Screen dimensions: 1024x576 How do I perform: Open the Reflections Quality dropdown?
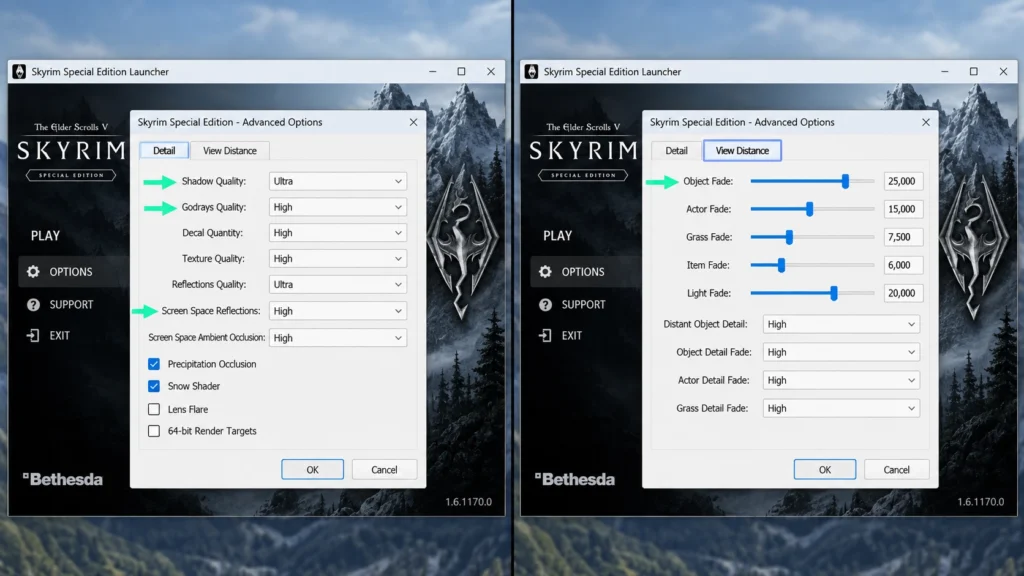point(338,285)
